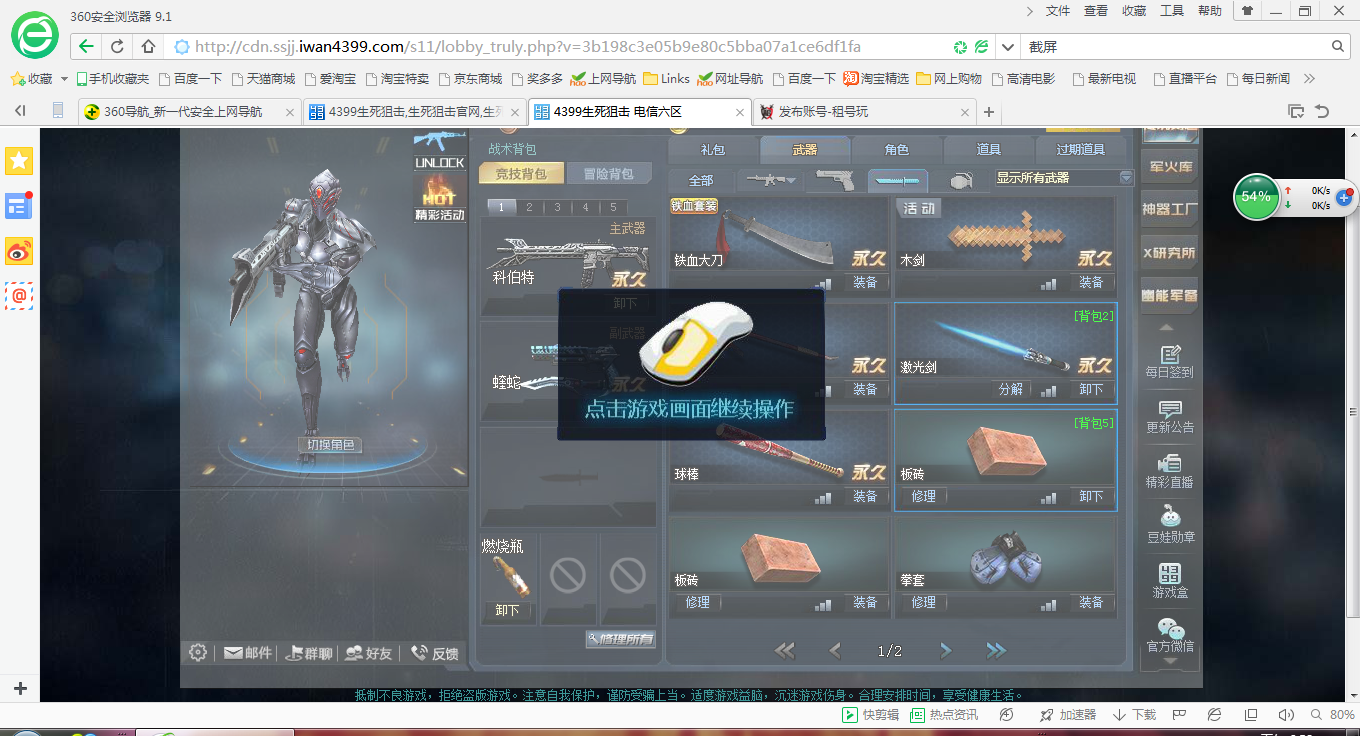This screenshot has width=1360, height=736.
Task: Reload the page with the refresh icon
Action: click(x=117, y=46)
